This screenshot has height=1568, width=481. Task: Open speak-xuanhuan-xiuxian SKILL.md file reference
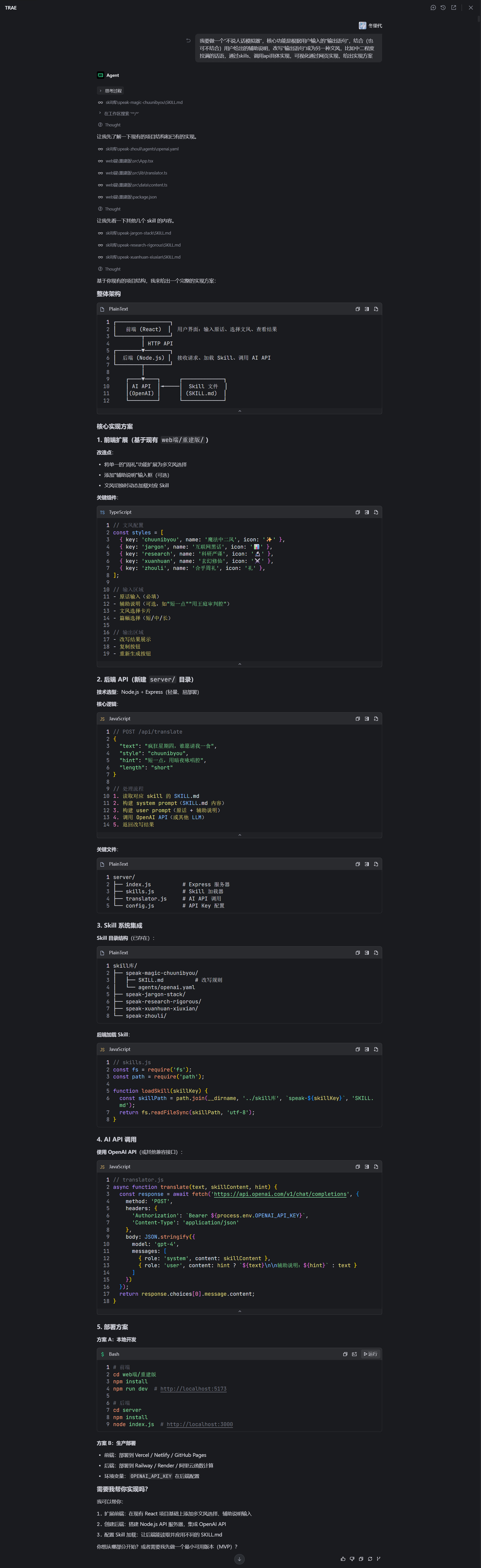point(140,257)
